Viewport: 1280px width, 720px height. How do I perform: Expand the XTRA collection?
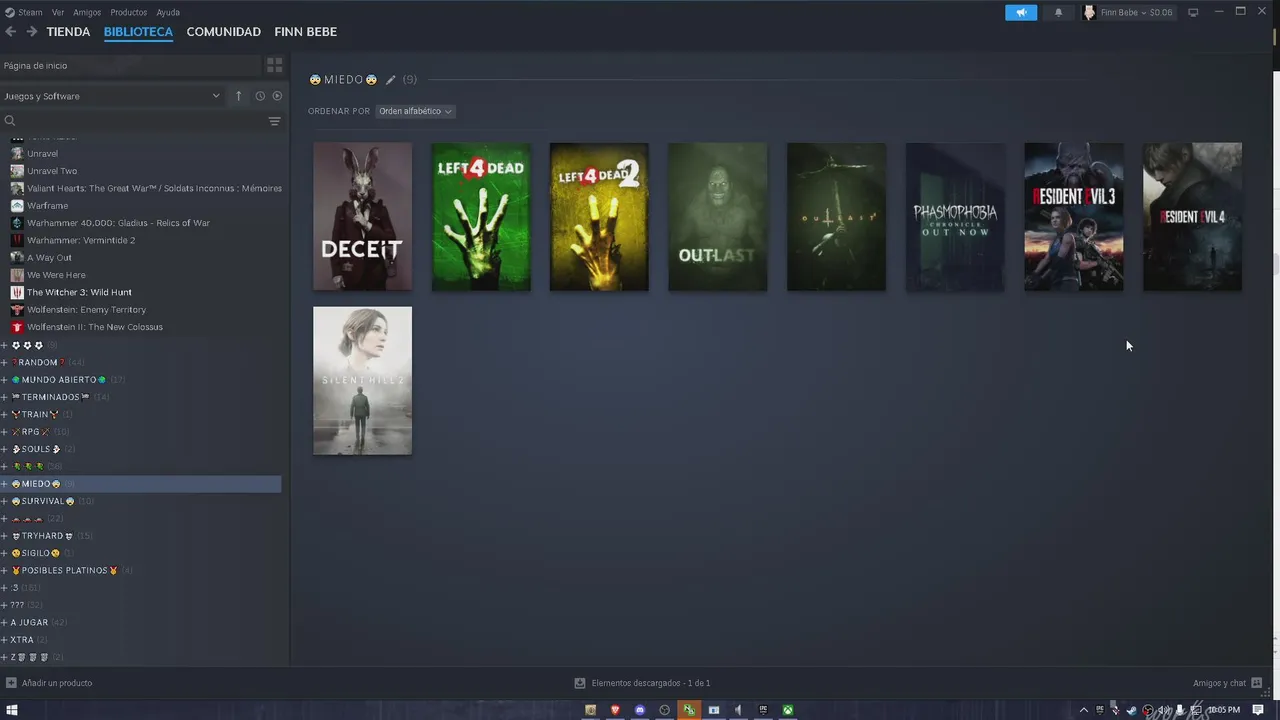point(4,640)
